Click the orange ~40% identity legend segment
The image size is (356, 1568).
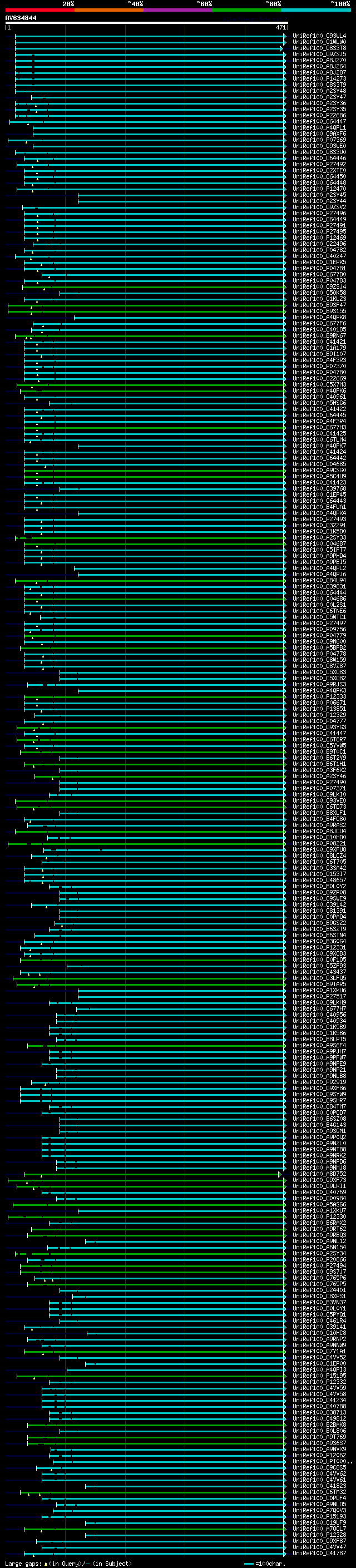(x=109, y=10)
